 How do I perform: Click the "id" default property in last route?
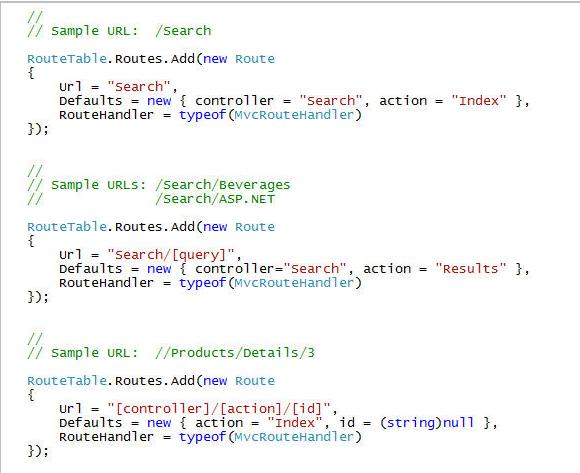[347, 423]
